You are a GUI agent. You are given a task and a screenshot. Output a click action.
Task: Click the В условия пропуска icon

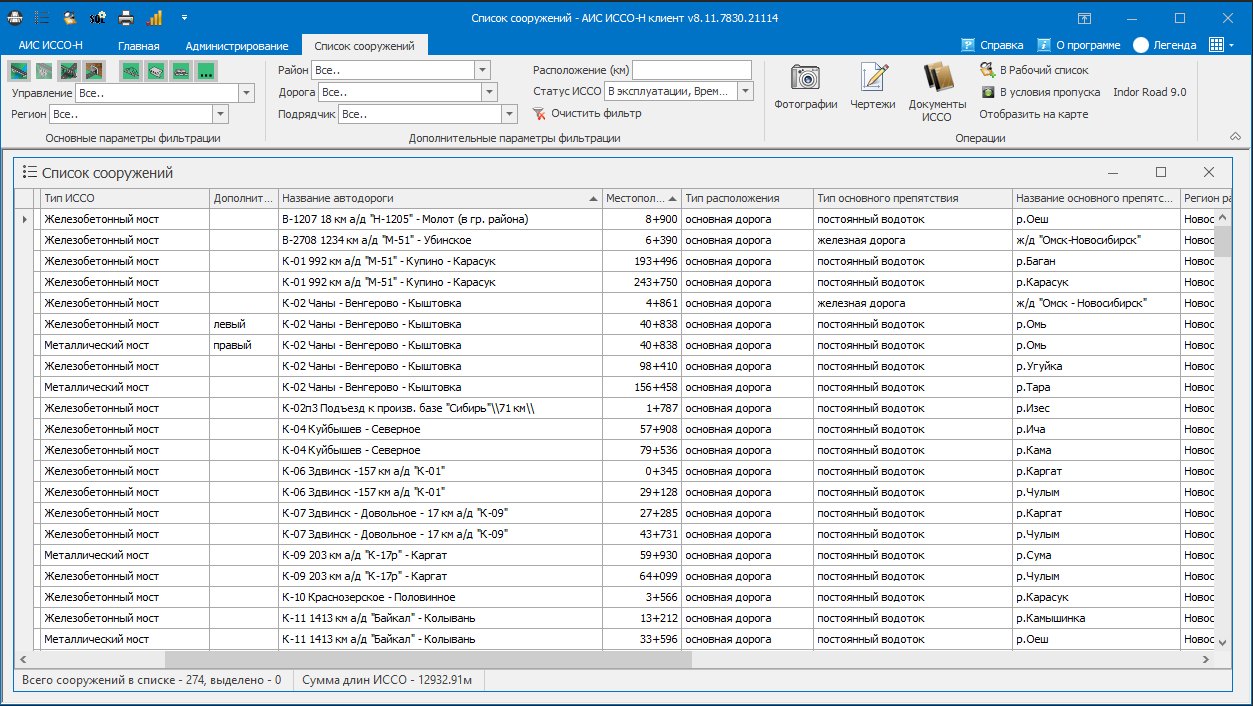pos(987,92)
